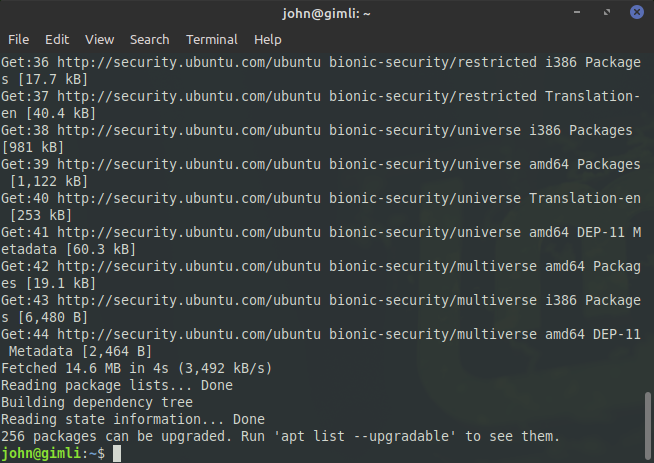Click the Get:40 universe Translation-en URL
This screenshot has height=463, width=654.
[x=189, y=199]
